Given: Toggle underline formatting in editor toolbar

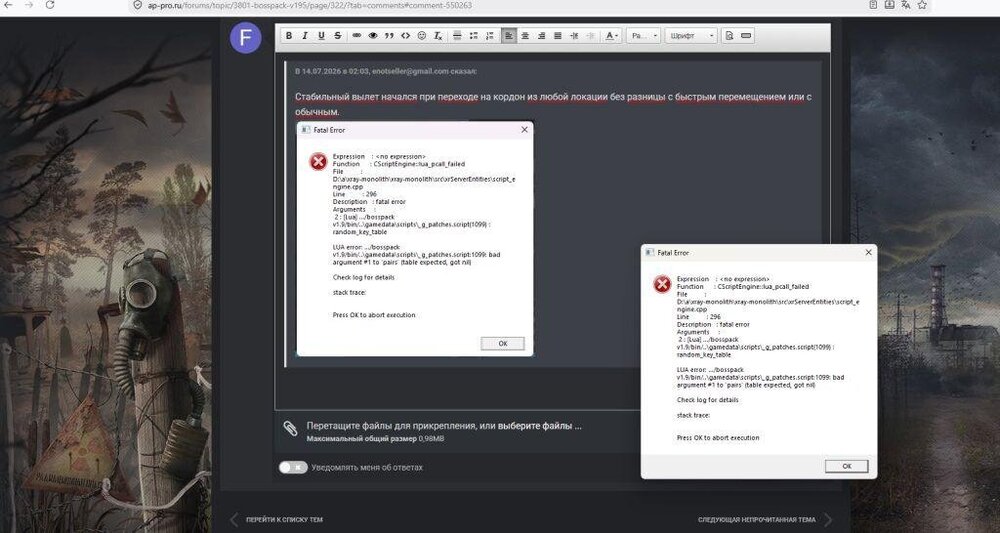Looking at the screenshot, I should coord(321,36).
